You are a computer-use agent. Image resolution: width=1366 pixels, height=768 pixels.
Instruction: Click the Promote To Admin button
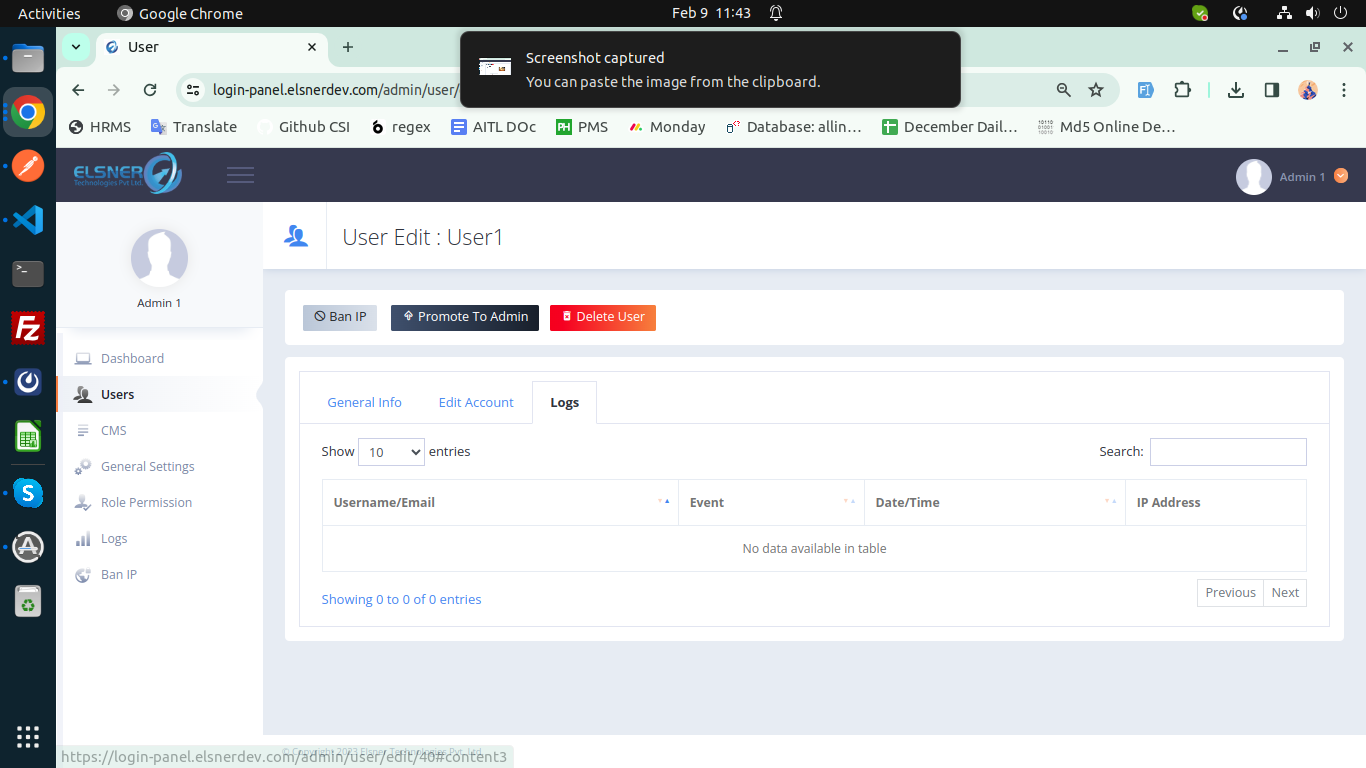click(464, 317)
